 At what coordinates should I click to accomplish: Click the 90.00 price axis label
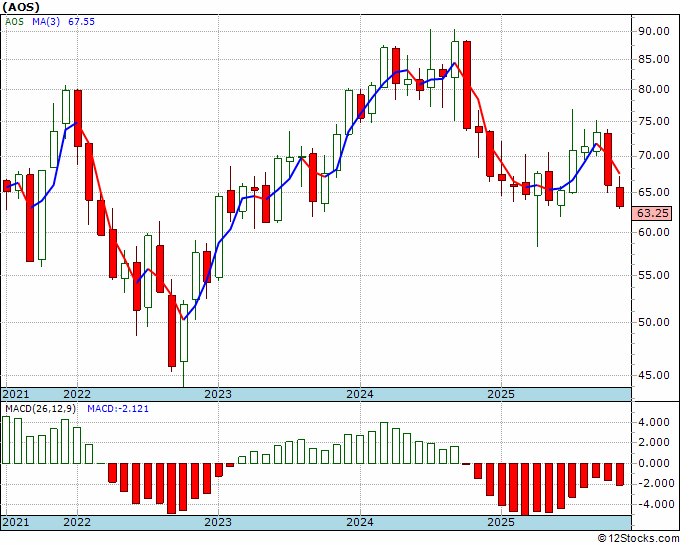click(x=654, y=31)
